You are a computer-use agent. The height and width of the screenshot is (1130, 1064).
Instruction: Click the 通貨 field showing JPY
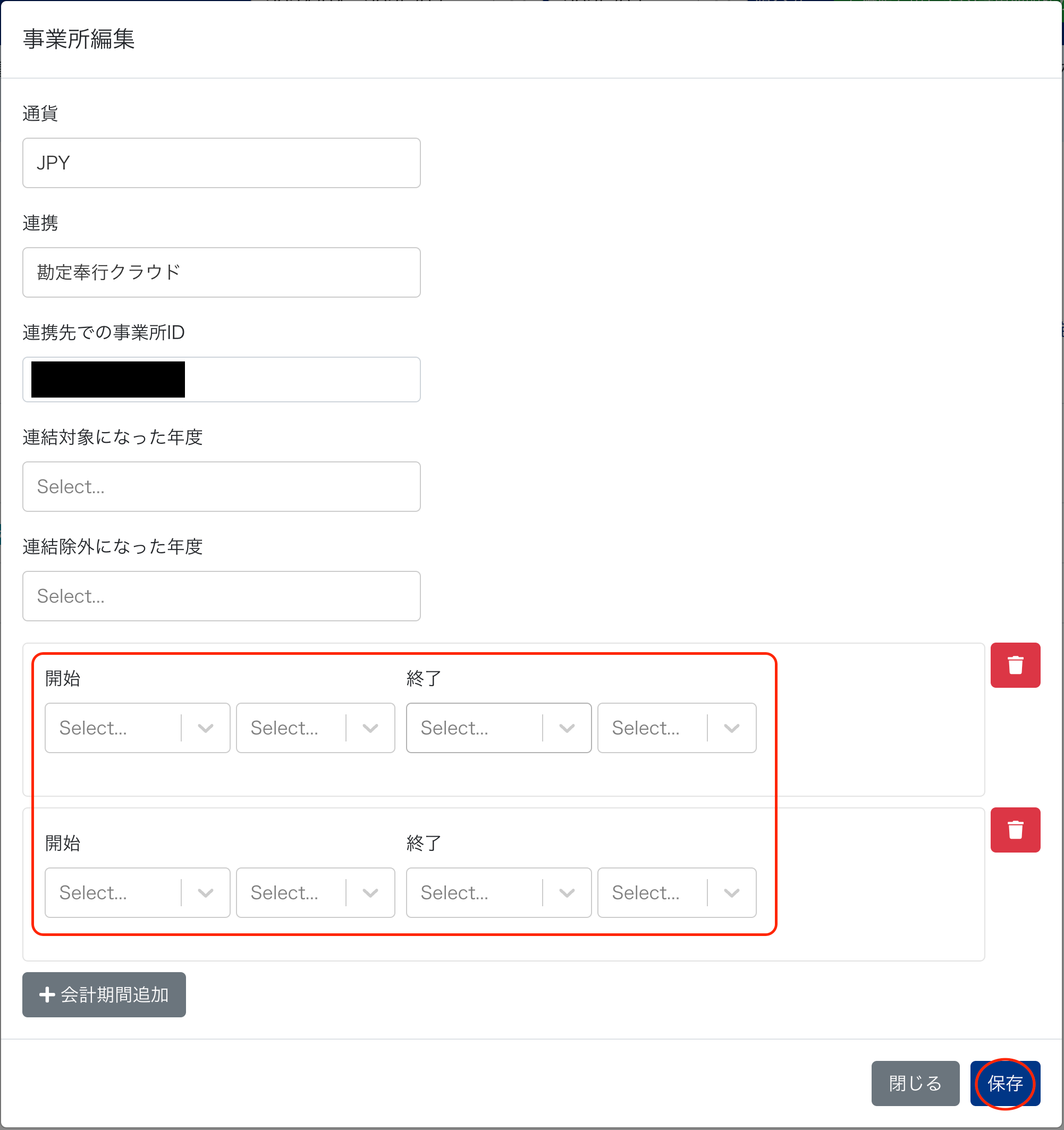coord(221,163)
